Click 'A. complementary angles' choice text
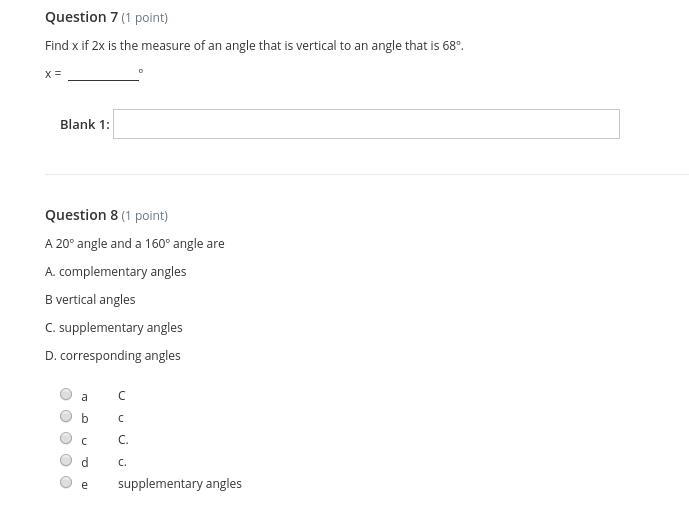The height and width of the screenshot is (530, 689). (116, 271)
